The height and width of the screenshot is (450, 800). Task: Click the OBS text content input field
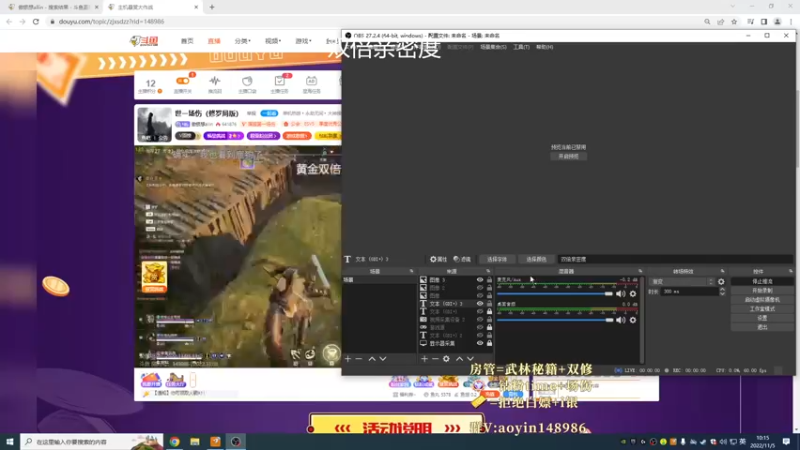point(674,259)
